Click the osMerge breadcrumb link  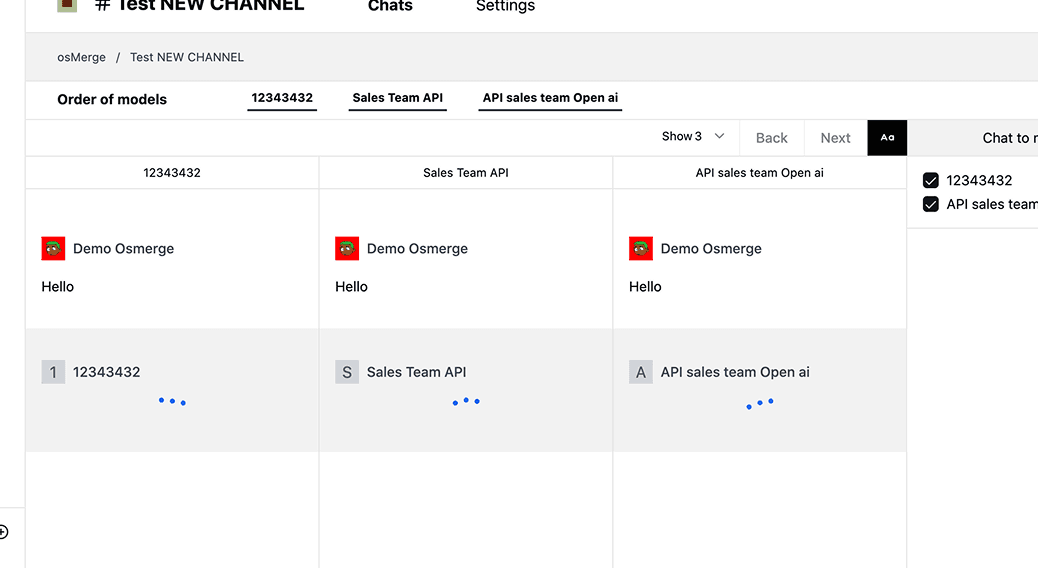pyautogui.click(x=81, y=57)
